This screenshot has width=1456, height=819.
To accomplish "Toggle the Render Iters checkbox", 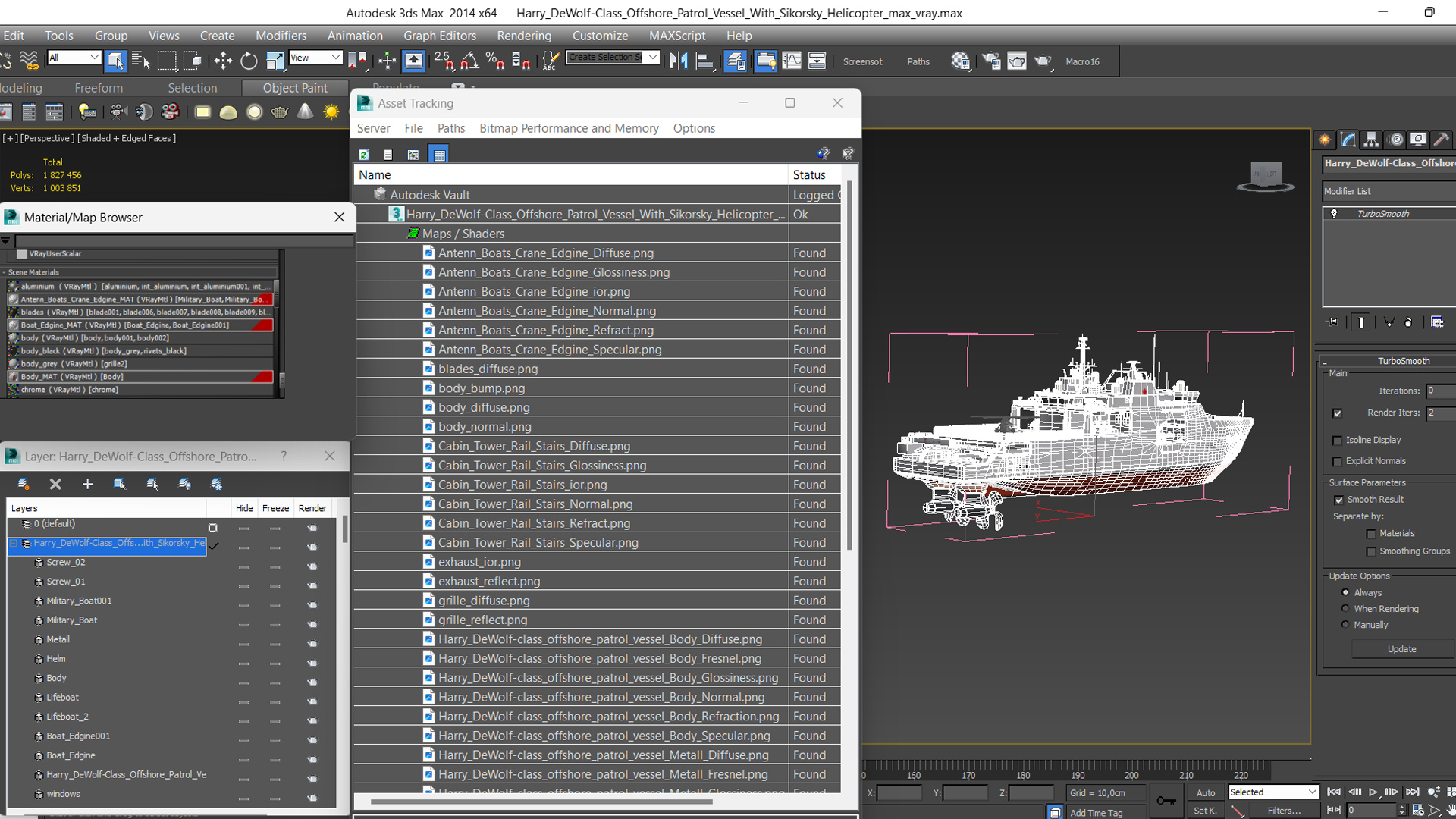I will tap(1337, 413).
